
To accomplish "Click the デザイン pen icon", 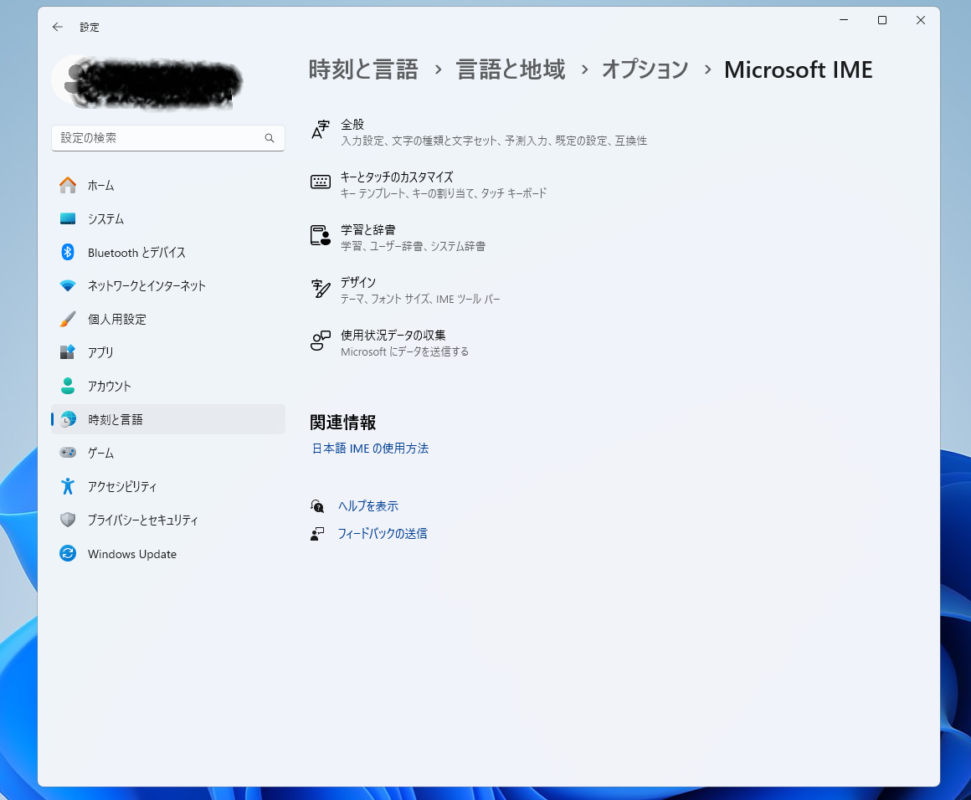I will tap(320, 289).
